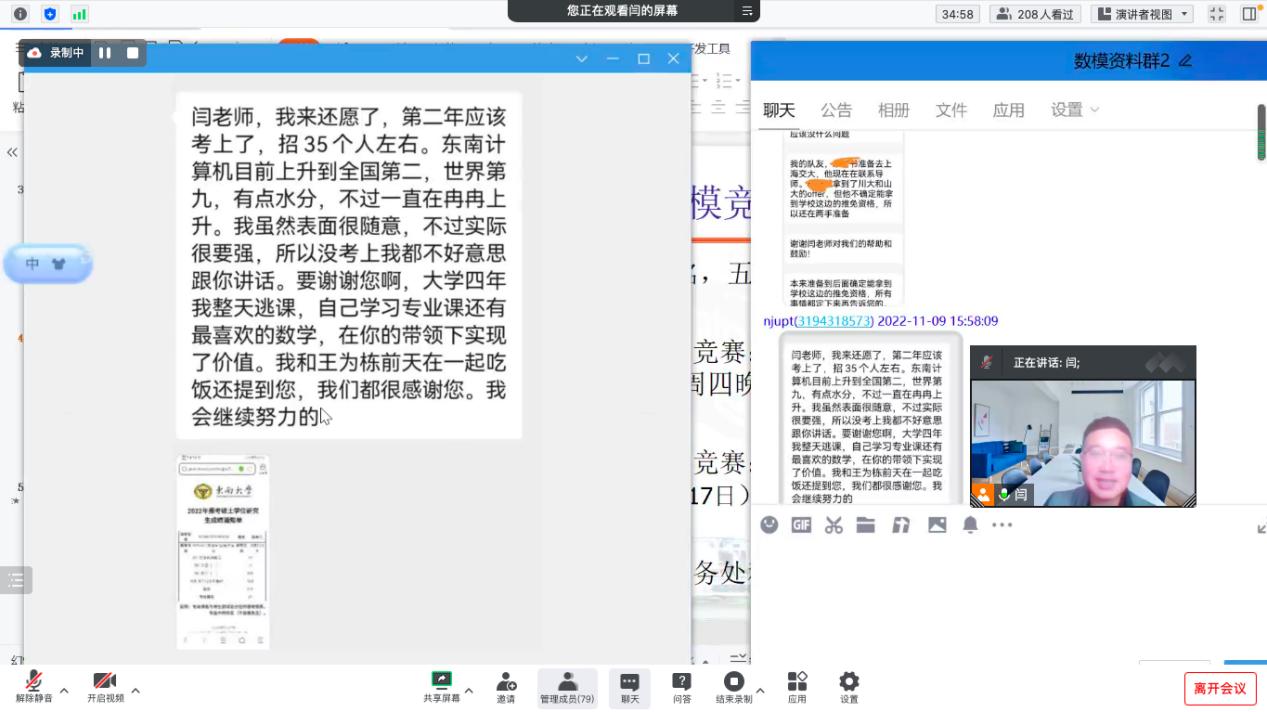1267x712 pixels.
Task: Select the scissors screenshot tool
Action: [x=834, y=525]
